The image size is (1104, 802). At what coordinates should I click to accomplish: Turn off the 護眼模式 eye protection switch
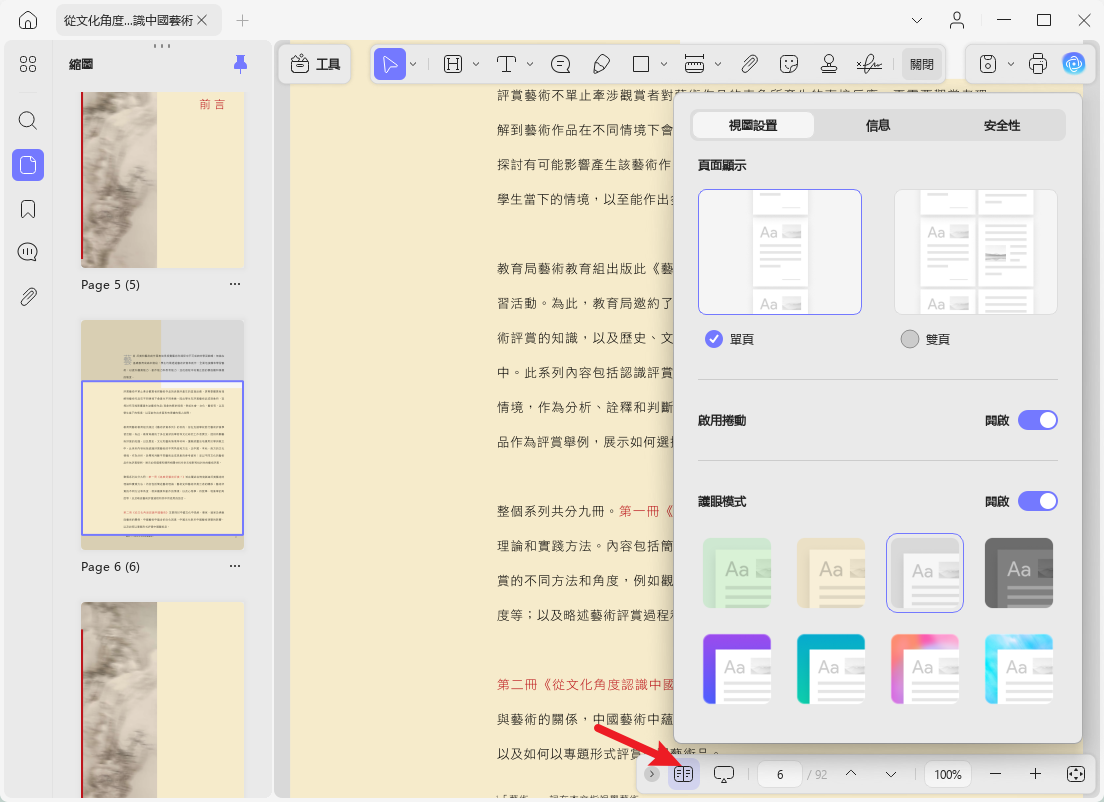[1038, 501]
